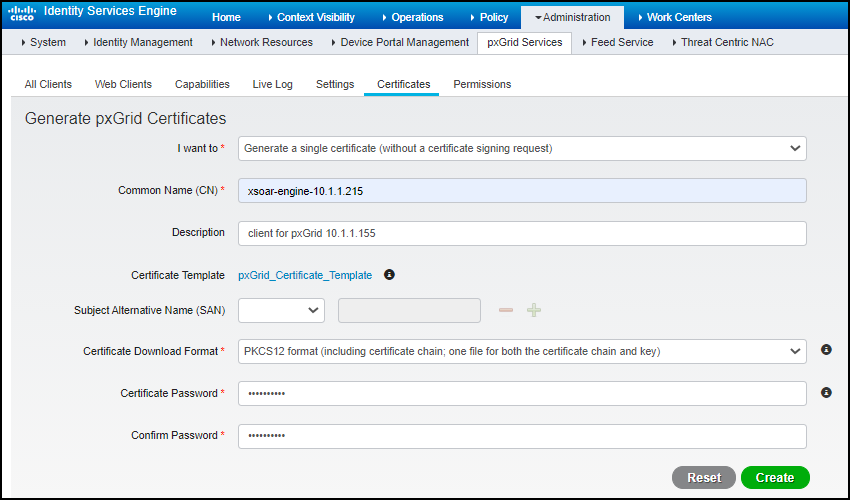This screenshot has height=500, width=850.
Task: Expand the Context Visibility menu
Action: coord(312,17)
